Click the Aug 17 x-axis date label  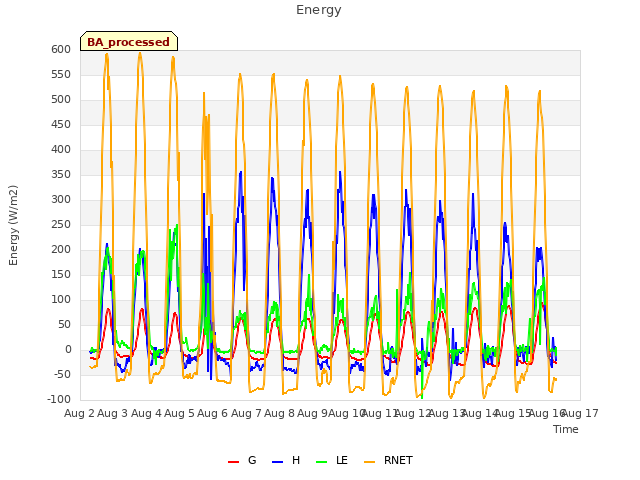pos(580,413)
